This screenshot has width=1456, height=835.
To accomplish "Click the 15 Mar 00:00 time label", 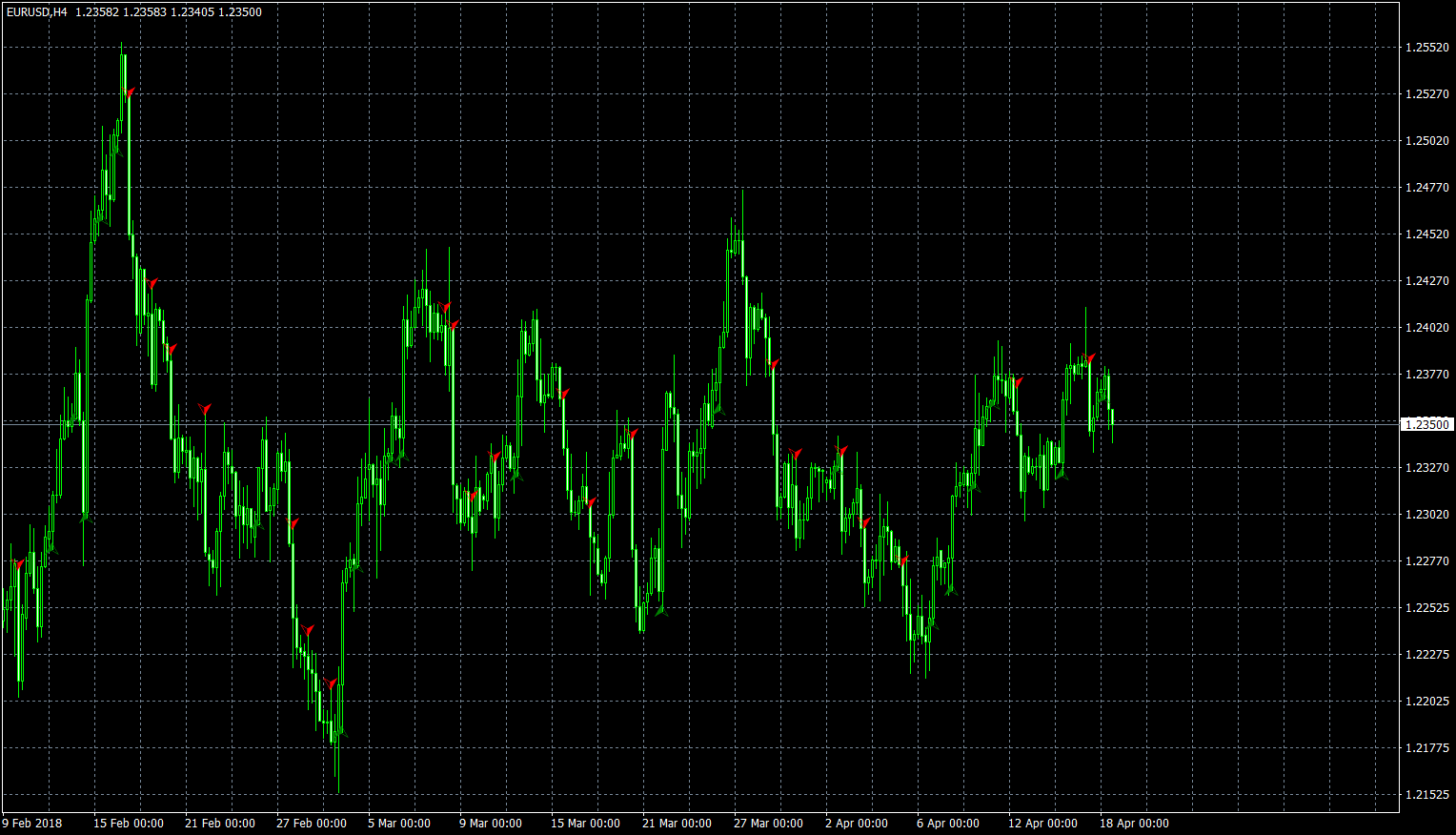I will [x=586, y=824].
